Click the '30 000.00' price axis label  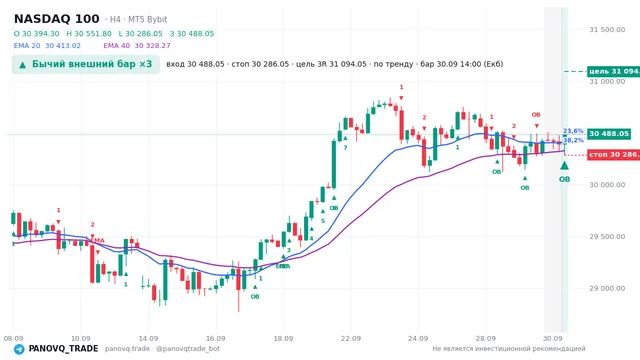607,184
